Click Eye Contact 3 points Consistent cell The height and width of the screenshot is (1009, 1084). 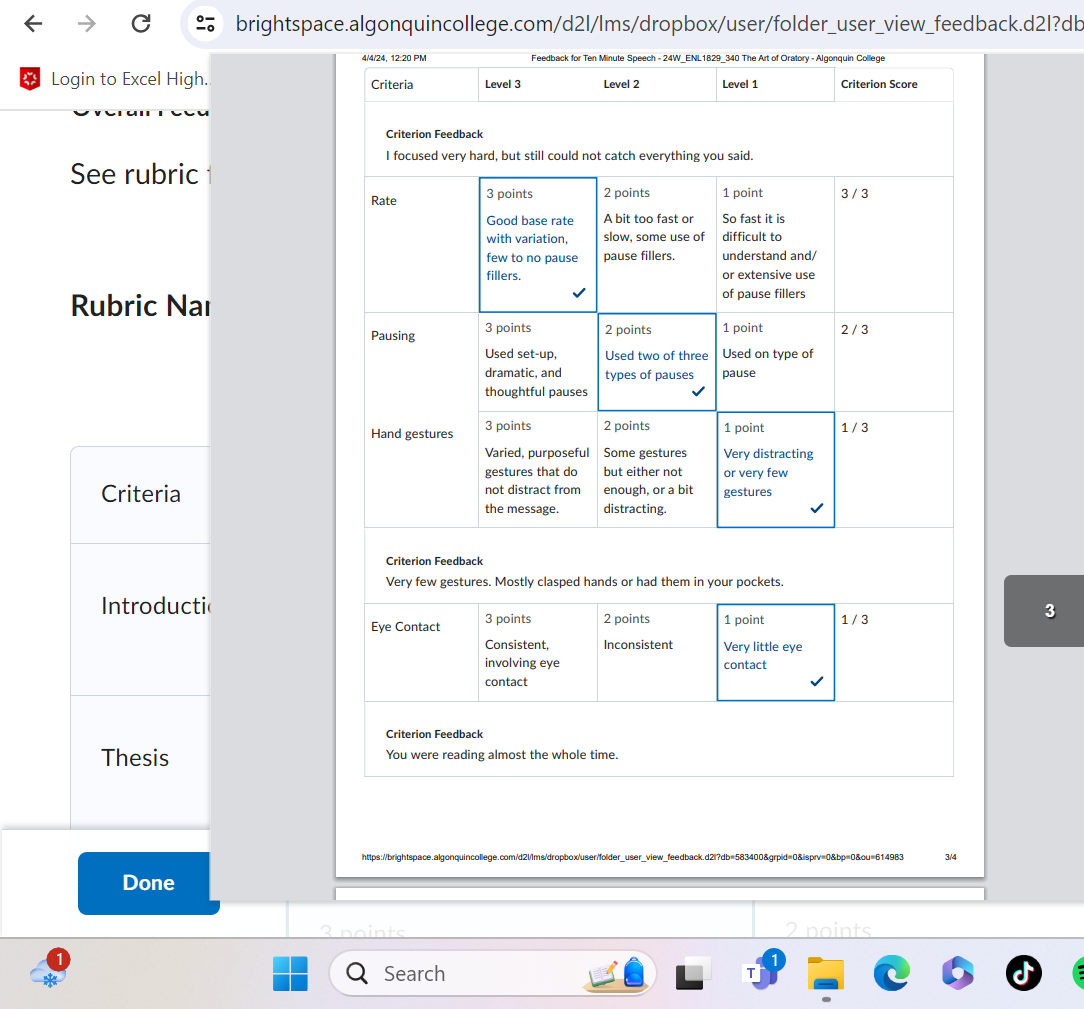point(537,652)
